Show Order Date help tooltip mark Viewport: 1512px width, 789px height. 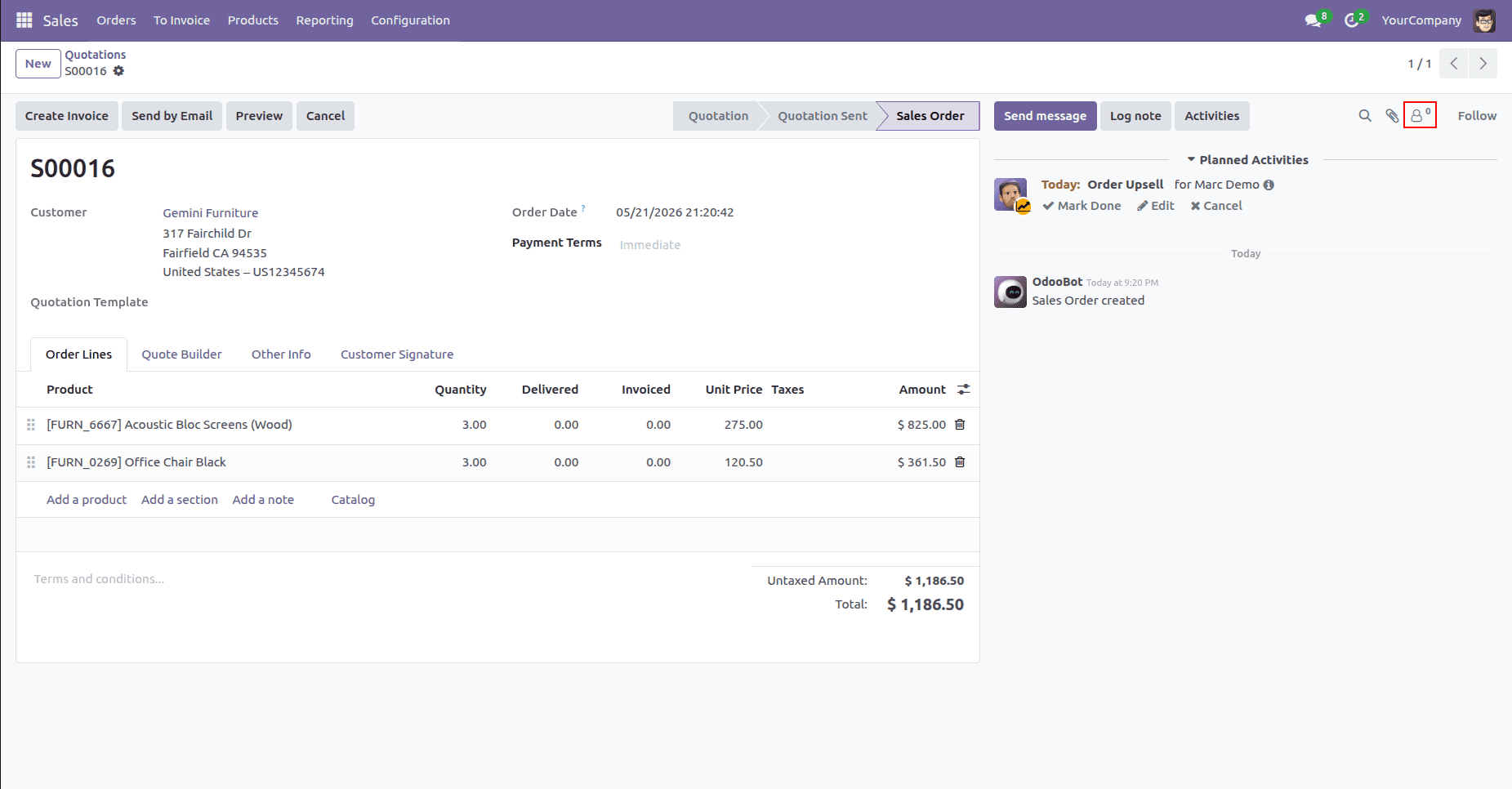(x=583, y=209)
